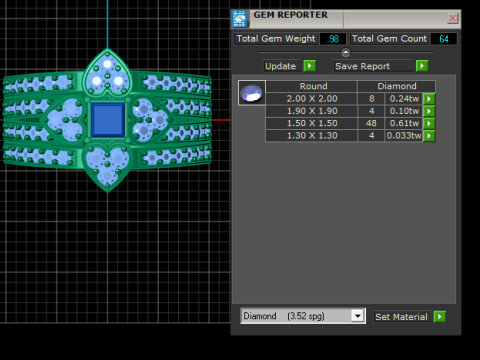Image resolution: width=480 pixels, height=360 pixels.
Task: Click the Total Gem Count value field
Action: pyautogui.click(x=444, y=39)
